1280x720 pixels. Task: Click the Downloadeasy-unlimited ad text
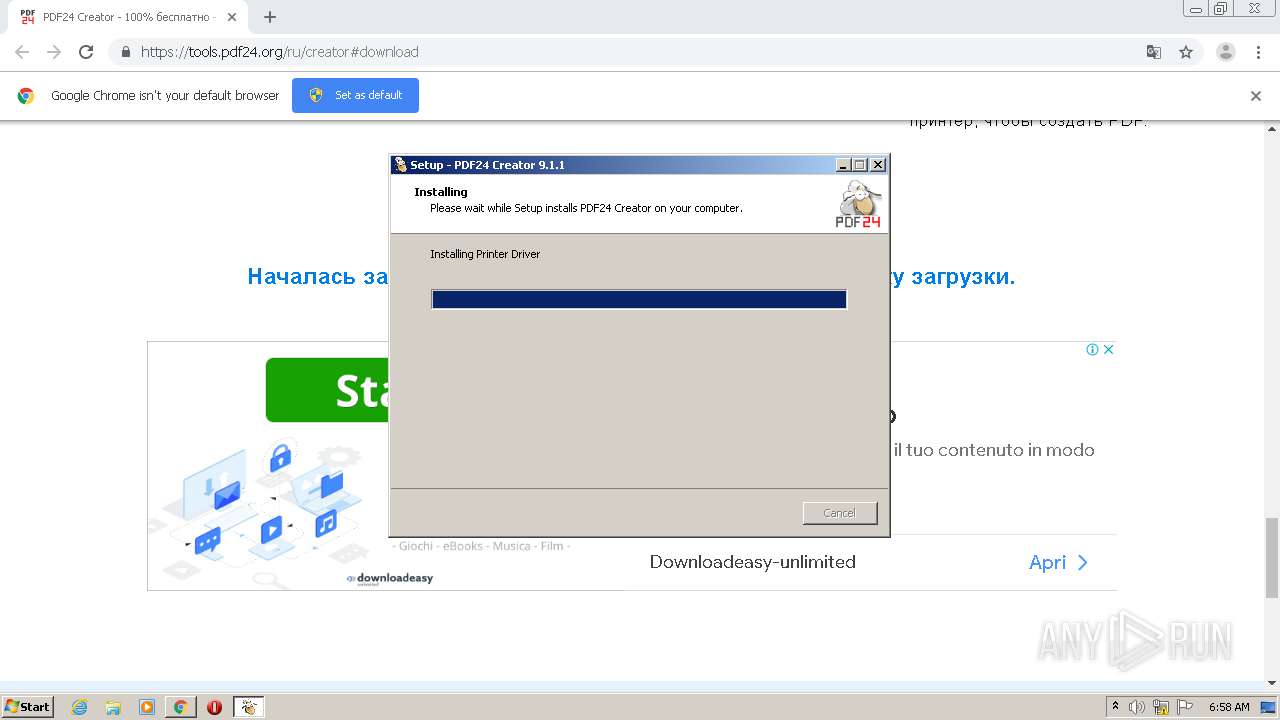(x=753, y=562)
